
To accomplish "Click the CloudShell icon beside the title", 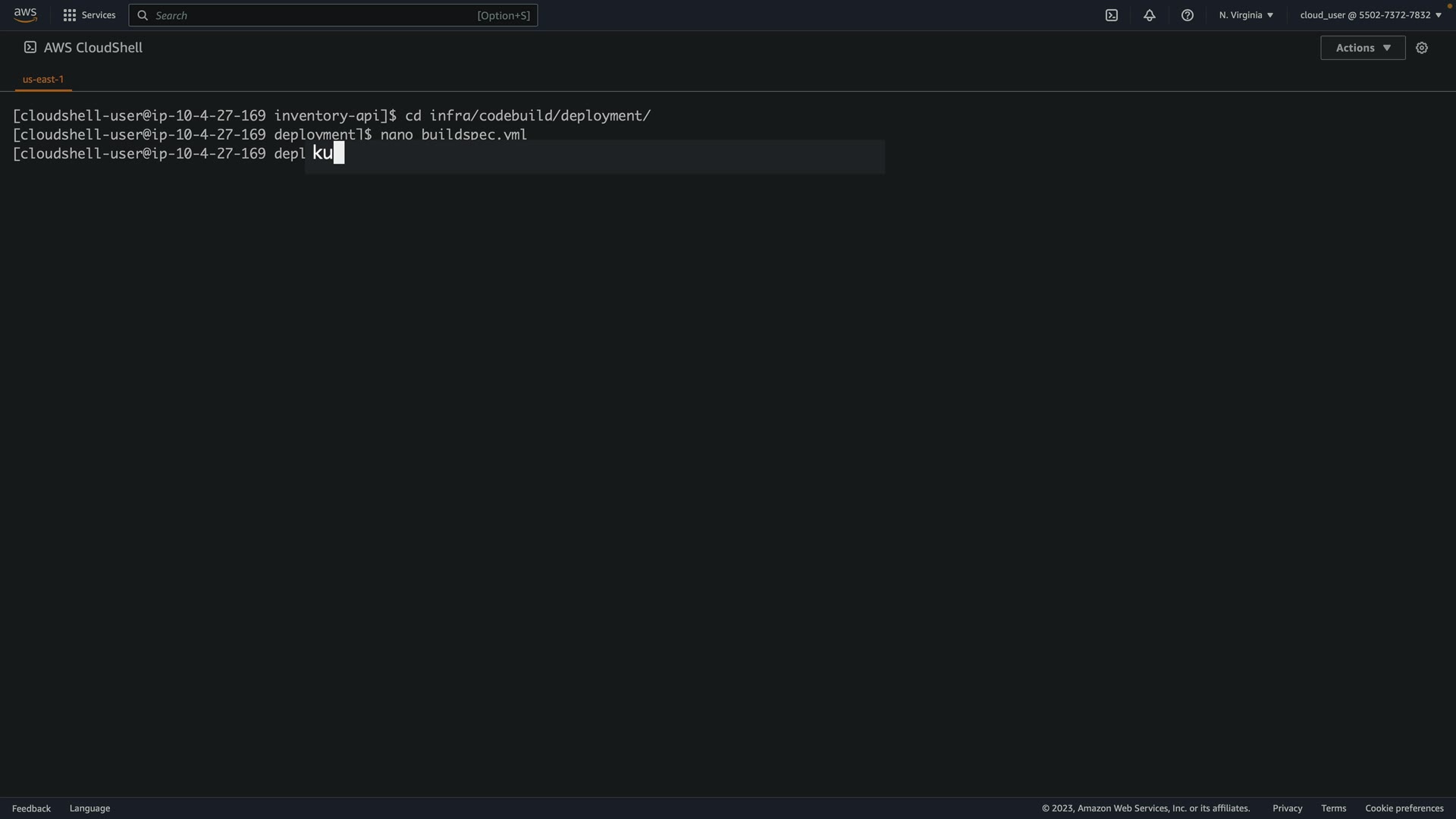I will (30, 48).
